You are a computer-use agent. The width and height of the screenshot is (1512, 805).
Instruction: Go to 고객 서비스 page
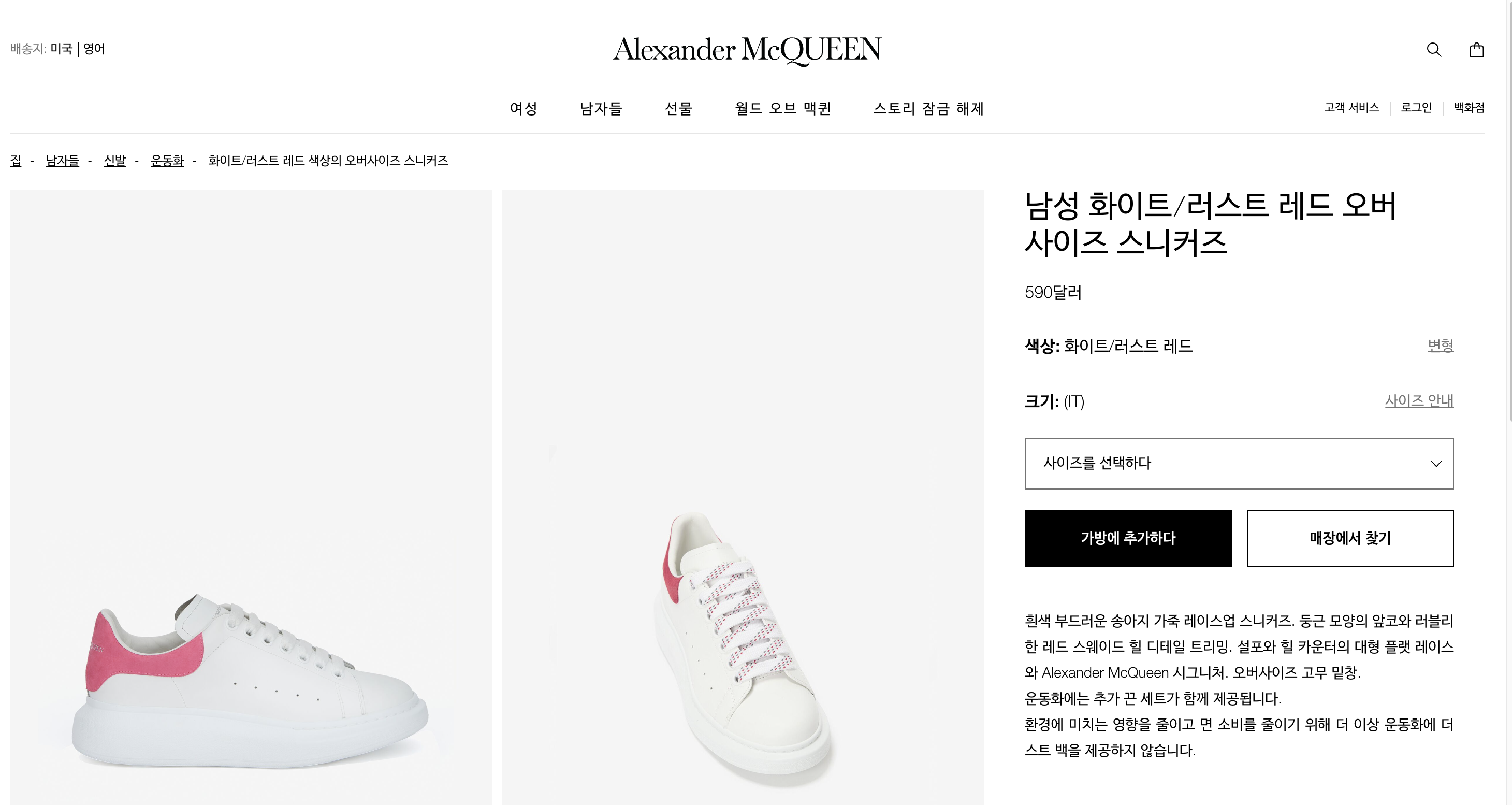pyautogui.click(x=1351, y=107)
